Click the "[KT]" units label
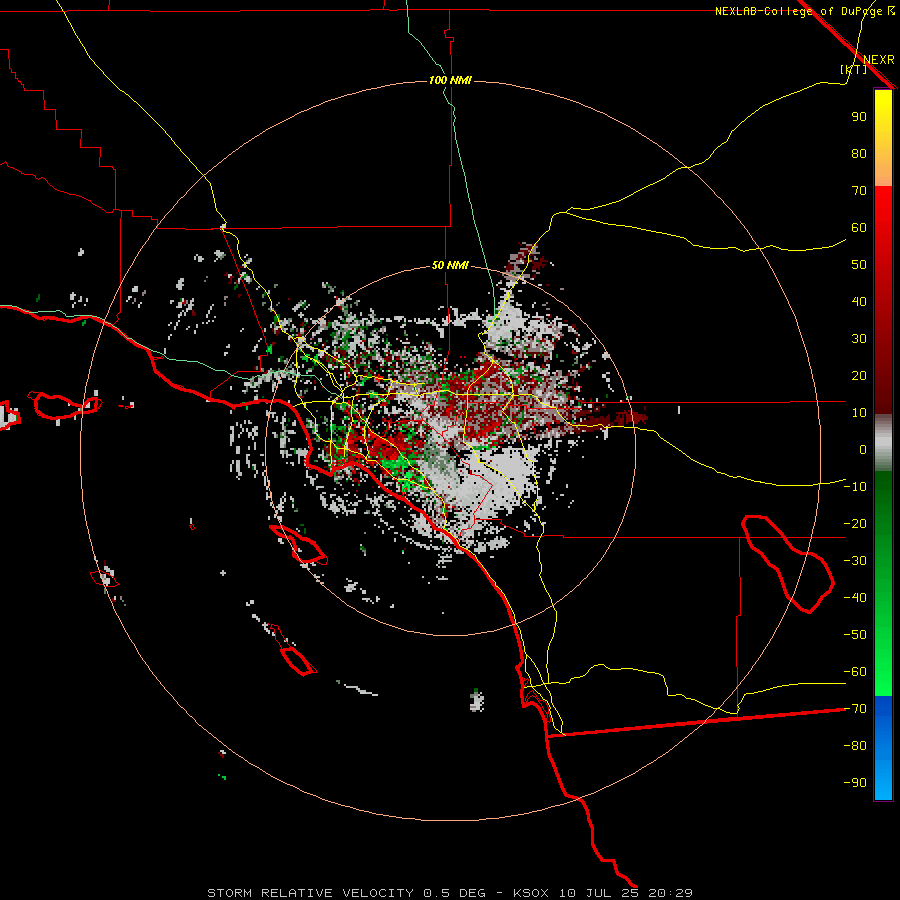900x900 pixels. coord(853,69)
